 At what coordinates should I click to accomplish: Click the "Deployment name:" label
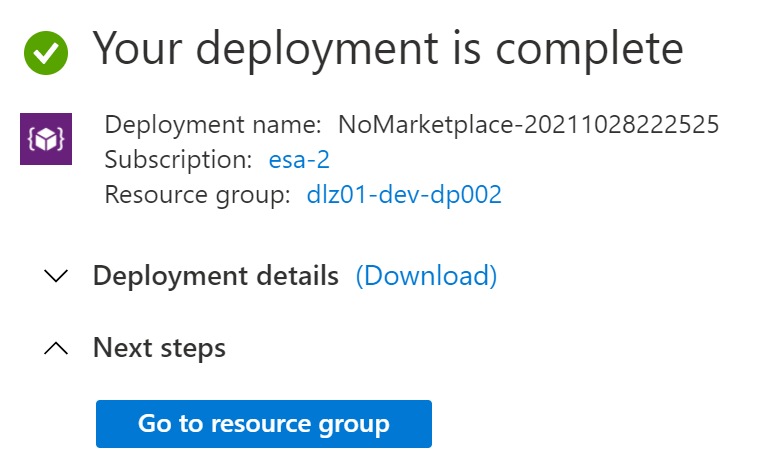[213, 124]
